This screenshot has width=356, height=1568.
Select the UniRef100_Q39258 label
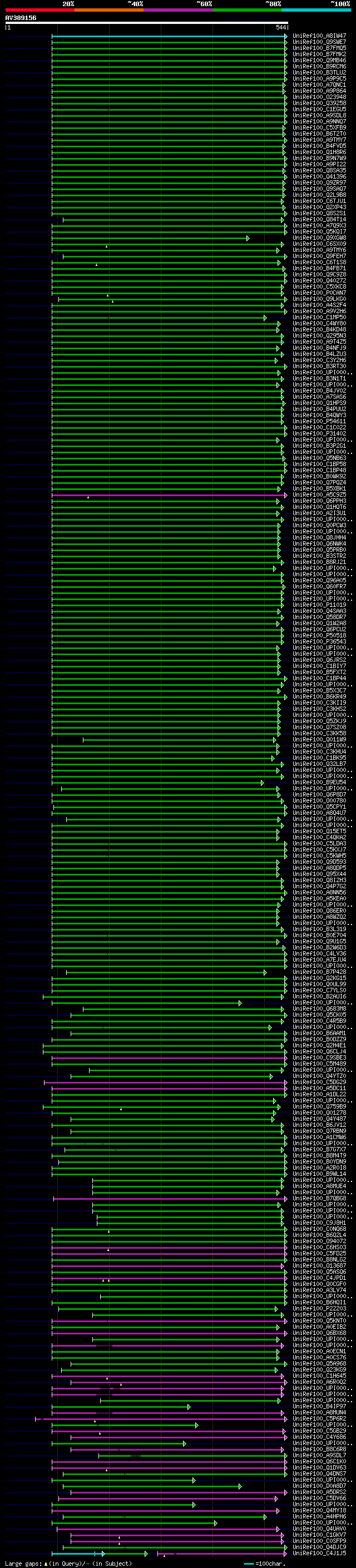pos(319,103)
